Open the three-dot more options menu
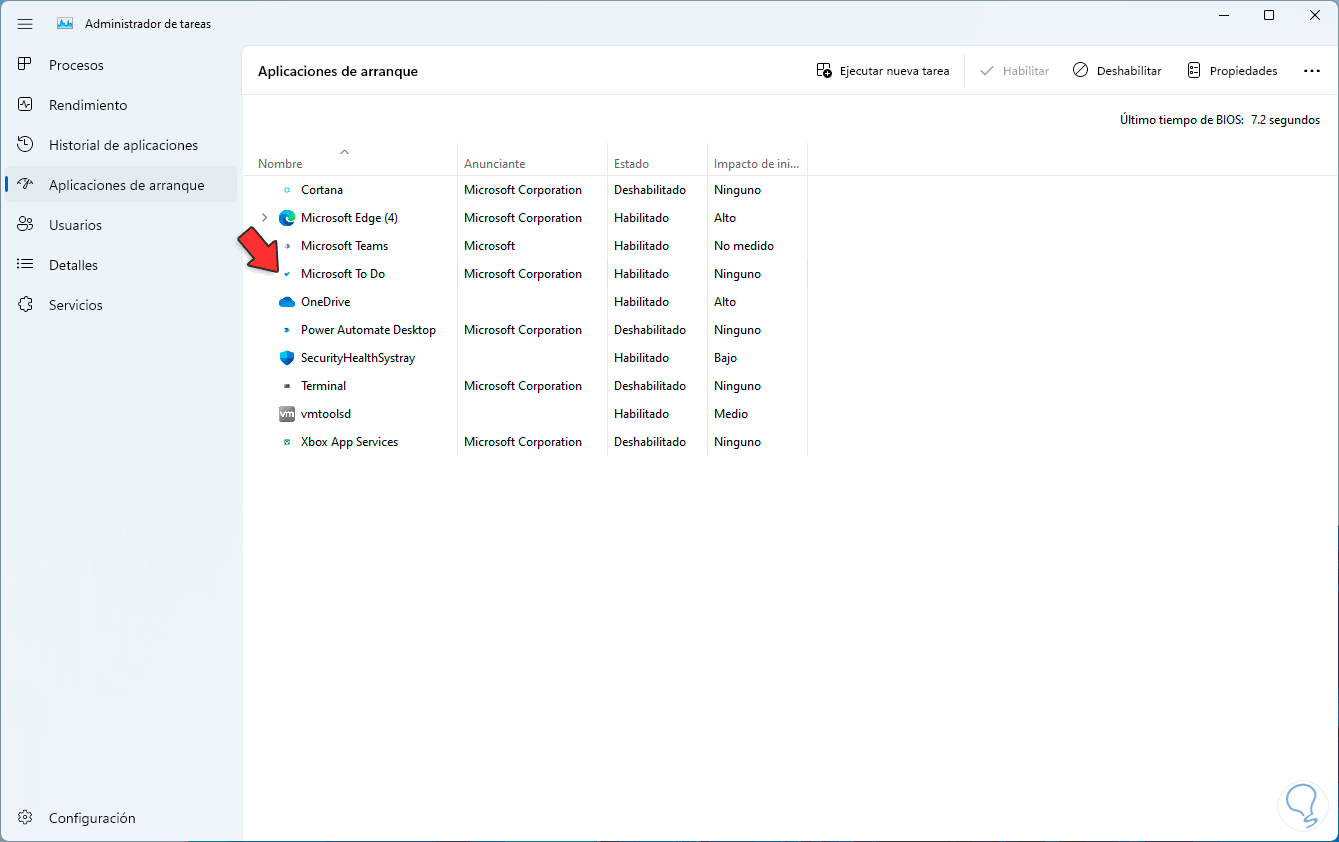 point(1312,71)
